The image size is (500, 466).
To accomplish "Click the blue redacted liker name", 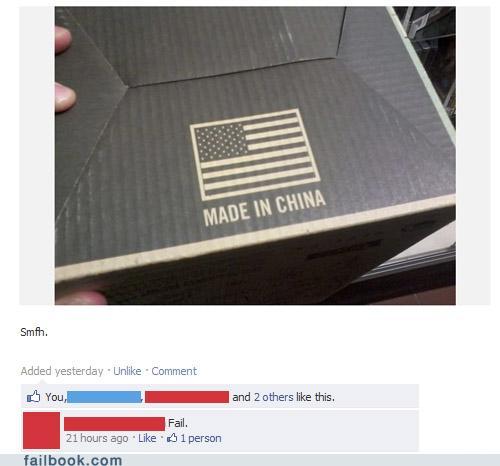I will coord(104,397).
